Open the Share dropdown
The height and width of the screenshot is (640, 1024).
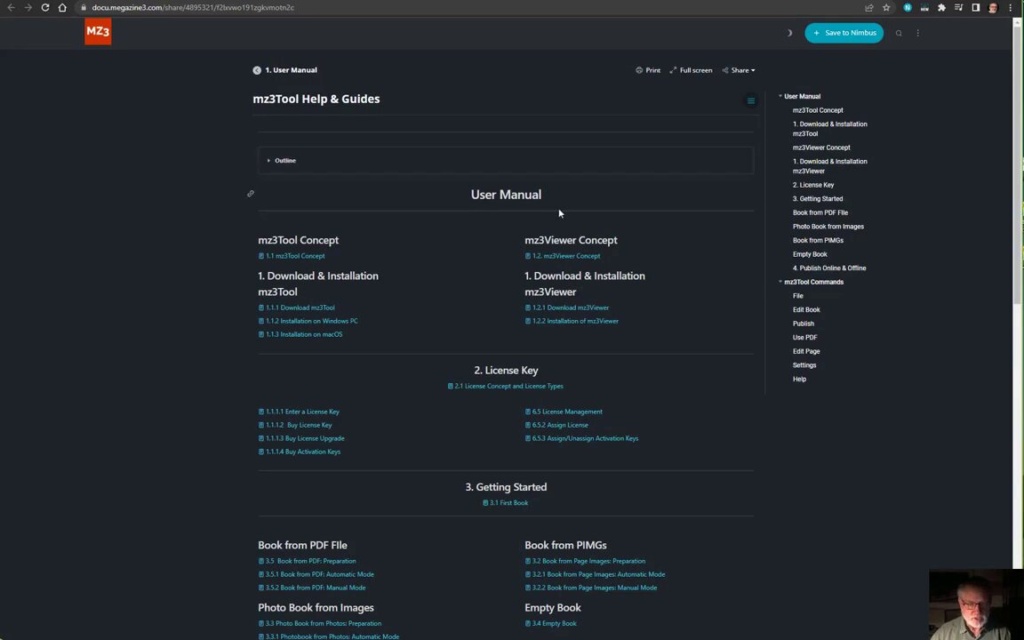(x=739, y=70)
